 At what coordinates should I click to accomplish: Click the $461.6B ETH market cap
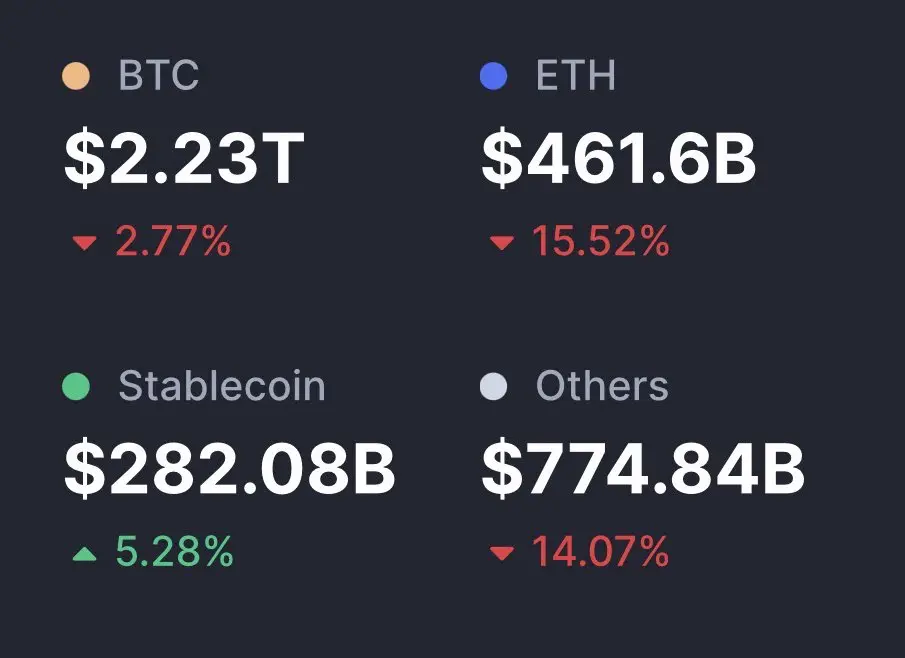click(x=619, y=160)
